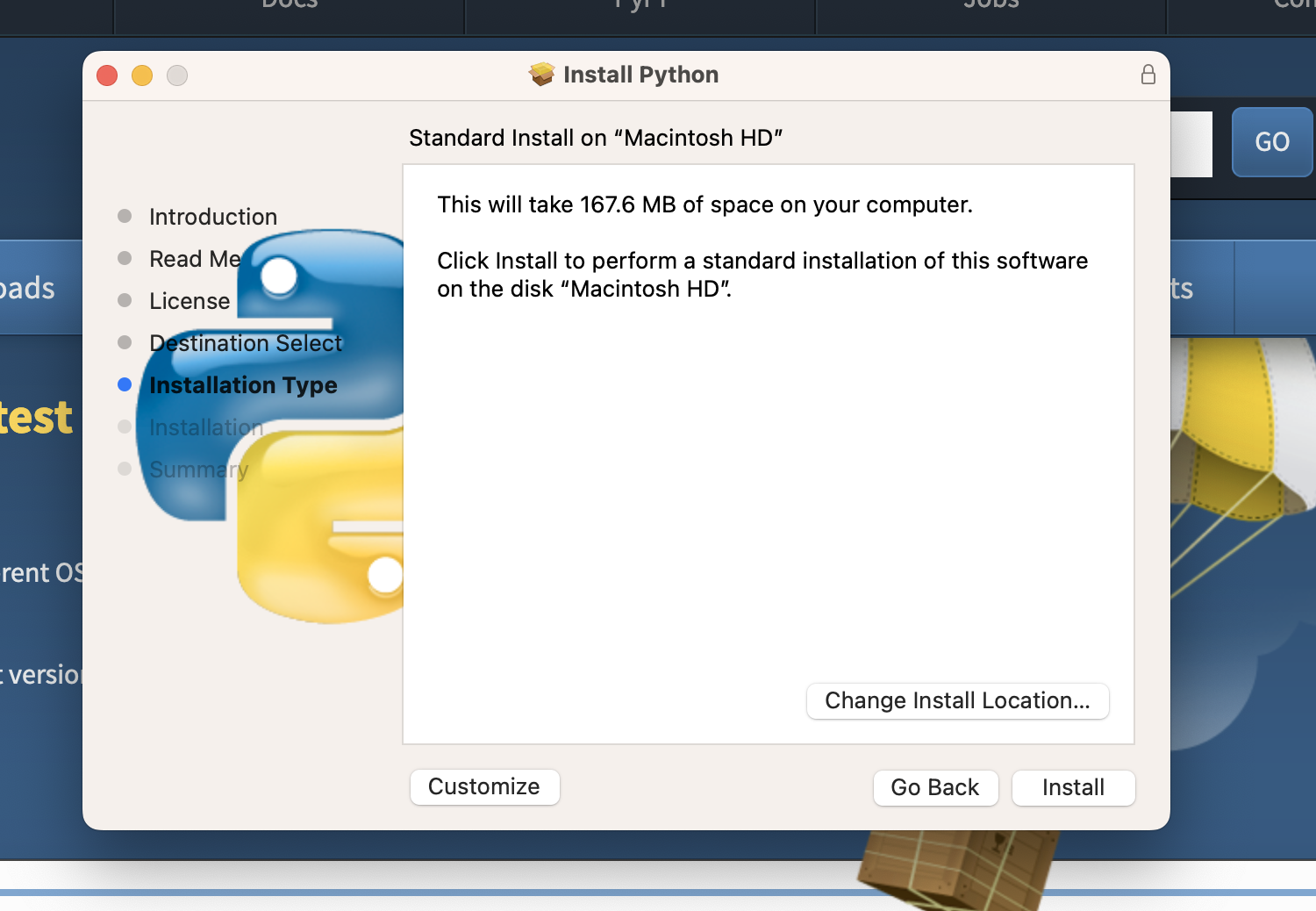Click the GO search button on webpage

[1272, 142]
